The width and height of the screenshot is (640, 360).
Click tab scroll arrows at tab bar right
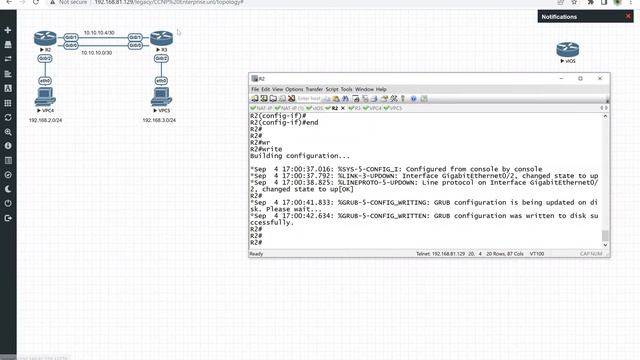(604, 108)
